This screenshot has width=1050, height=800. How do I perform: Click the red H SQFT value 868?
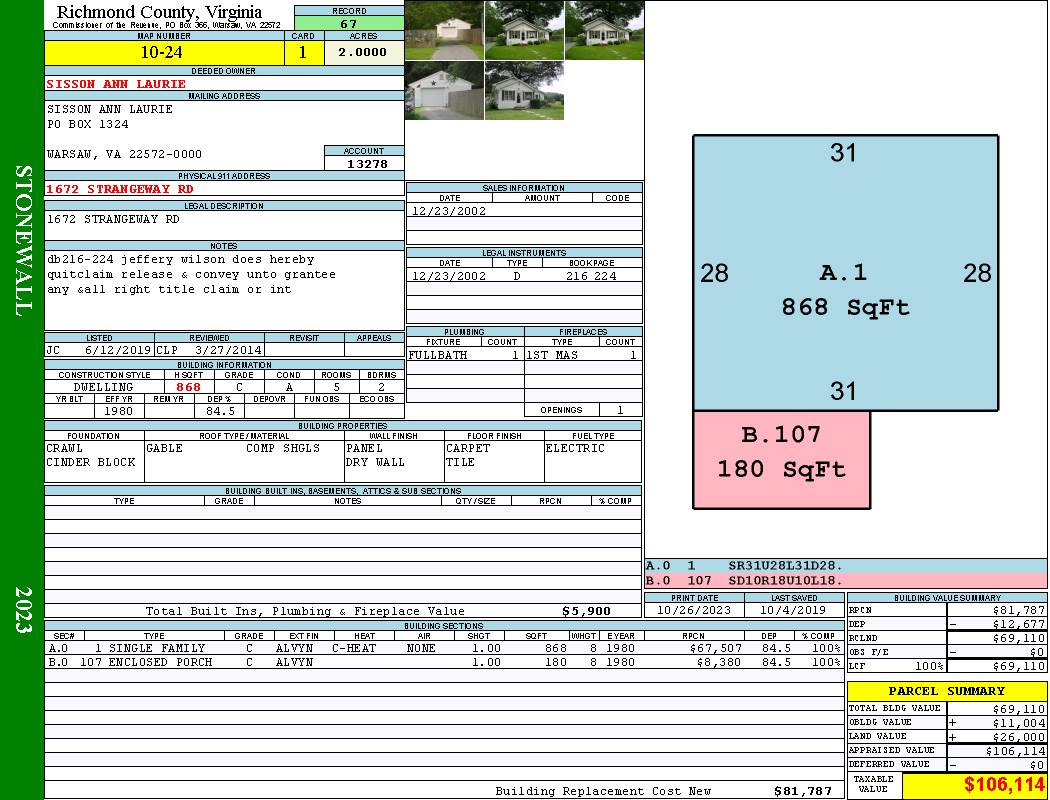click(x=188, y=387)
